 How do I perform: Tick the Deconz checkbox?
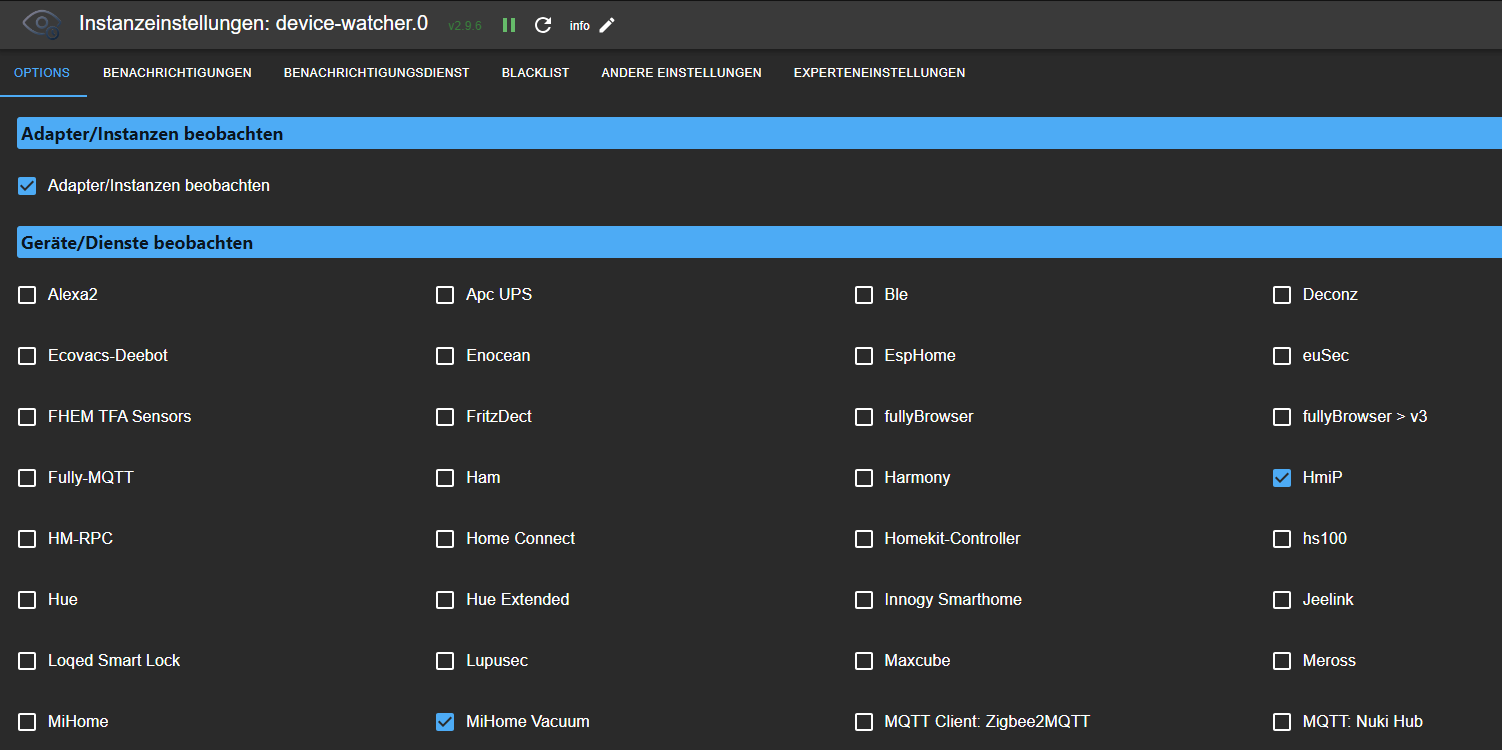point(1282,295)
